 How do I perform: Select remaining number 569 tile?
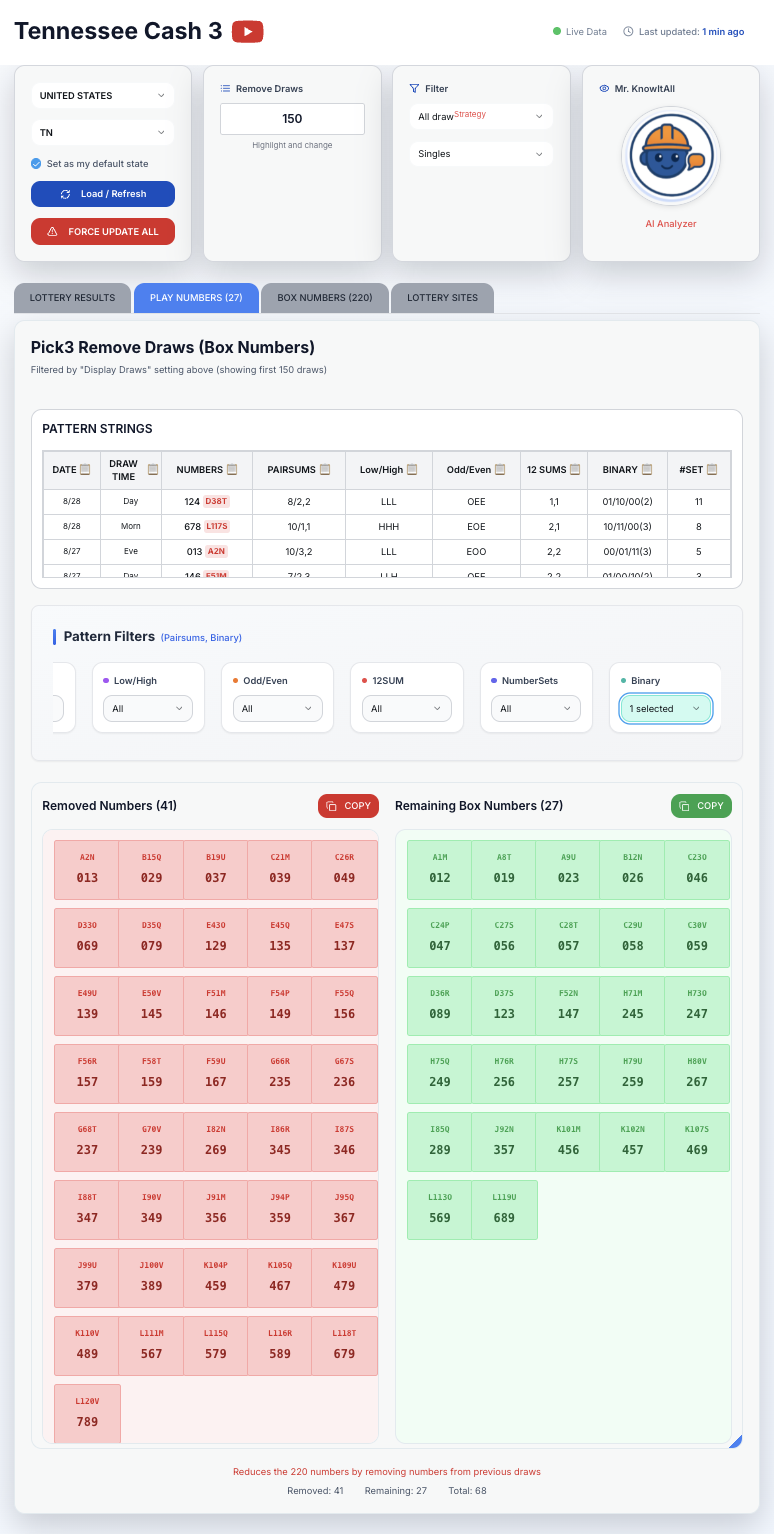[440, 1210]
